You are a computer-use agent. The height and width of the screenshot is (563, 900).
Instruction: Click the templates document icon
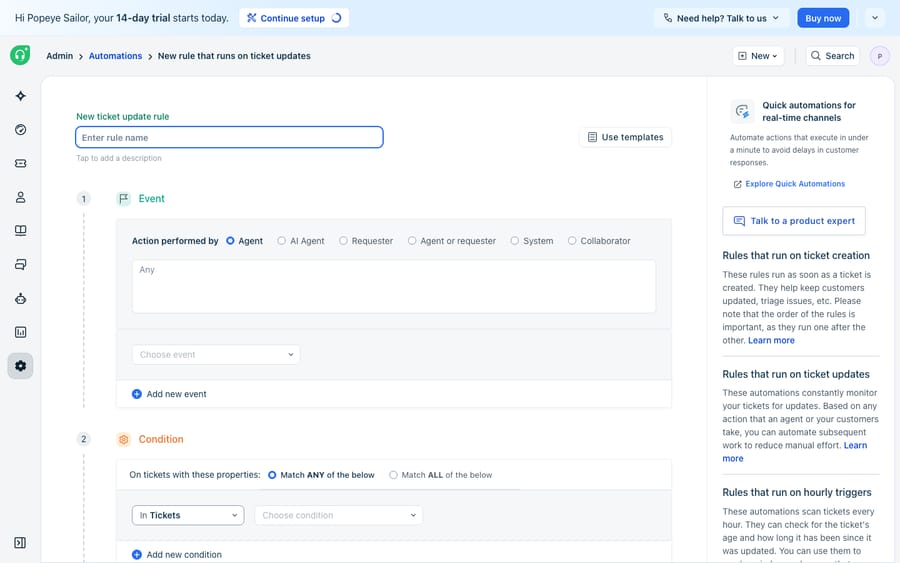click(592, 137)
